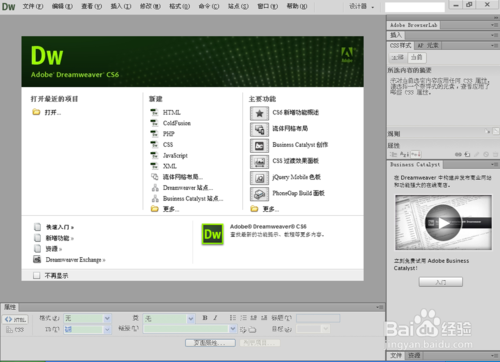The width and height of the screenshot is (500, 362).
Task: Create a new Dreamweaver 站点
Action: [188, 188]
